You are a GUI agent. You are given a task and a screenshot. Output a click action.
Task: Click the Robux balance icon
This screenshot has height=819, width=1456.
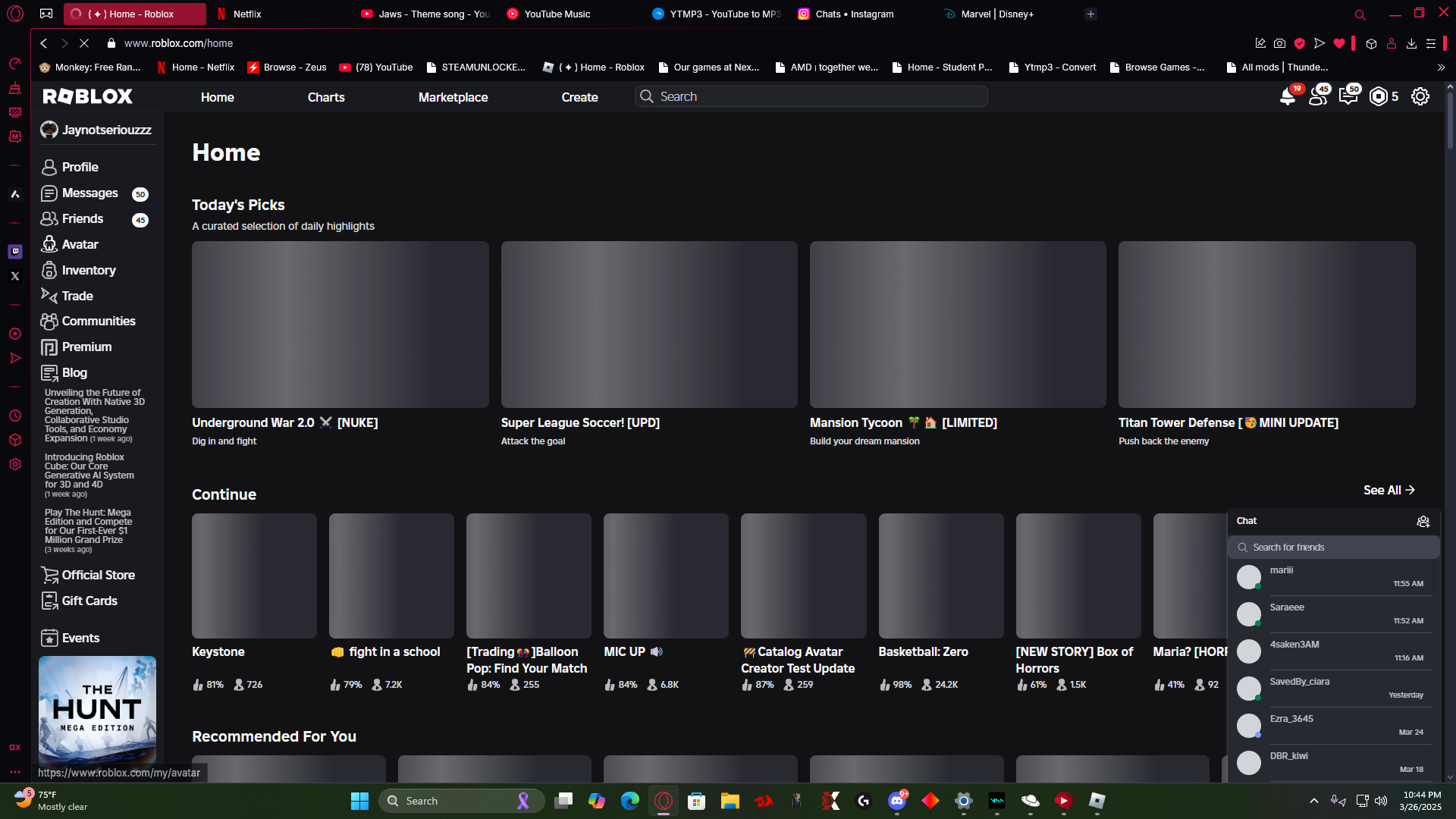pyautogui.click(x=1378, y=97)
